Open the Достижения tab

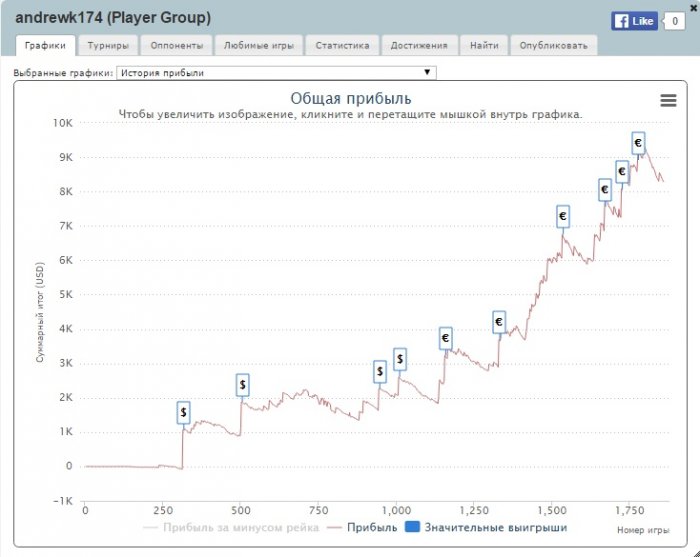420,45
